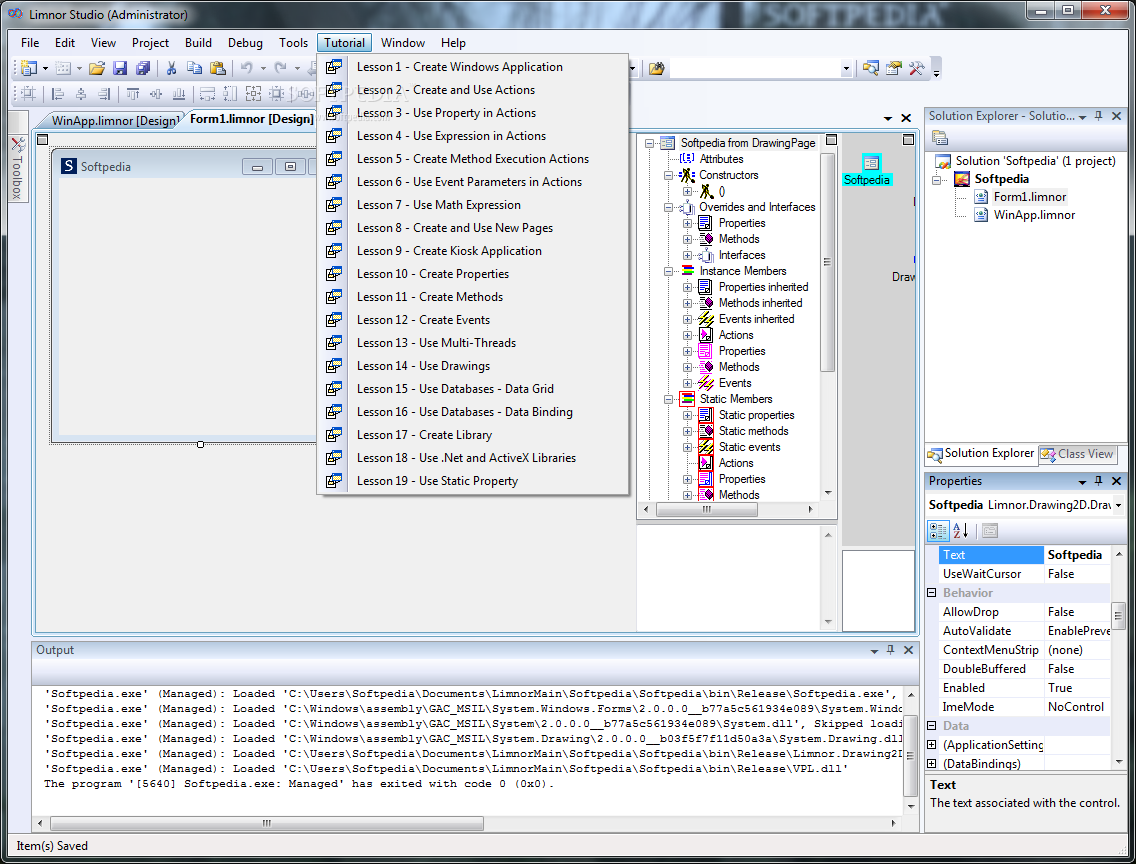This screenshot has height=864, width=1136.
Task: Open the File menu
Action: pos(30,43)
